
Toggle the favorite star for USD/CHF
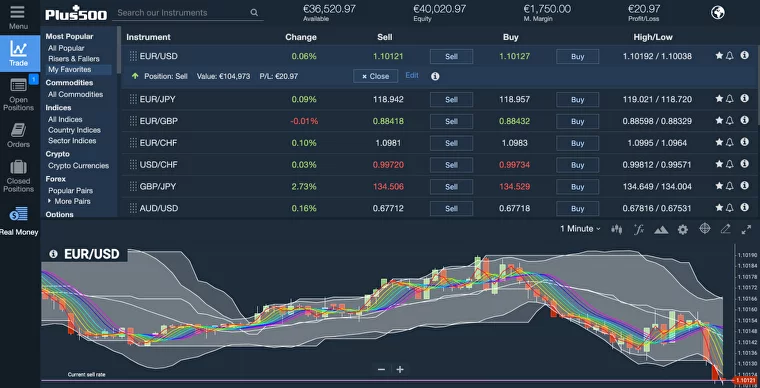tap(719, 164)
